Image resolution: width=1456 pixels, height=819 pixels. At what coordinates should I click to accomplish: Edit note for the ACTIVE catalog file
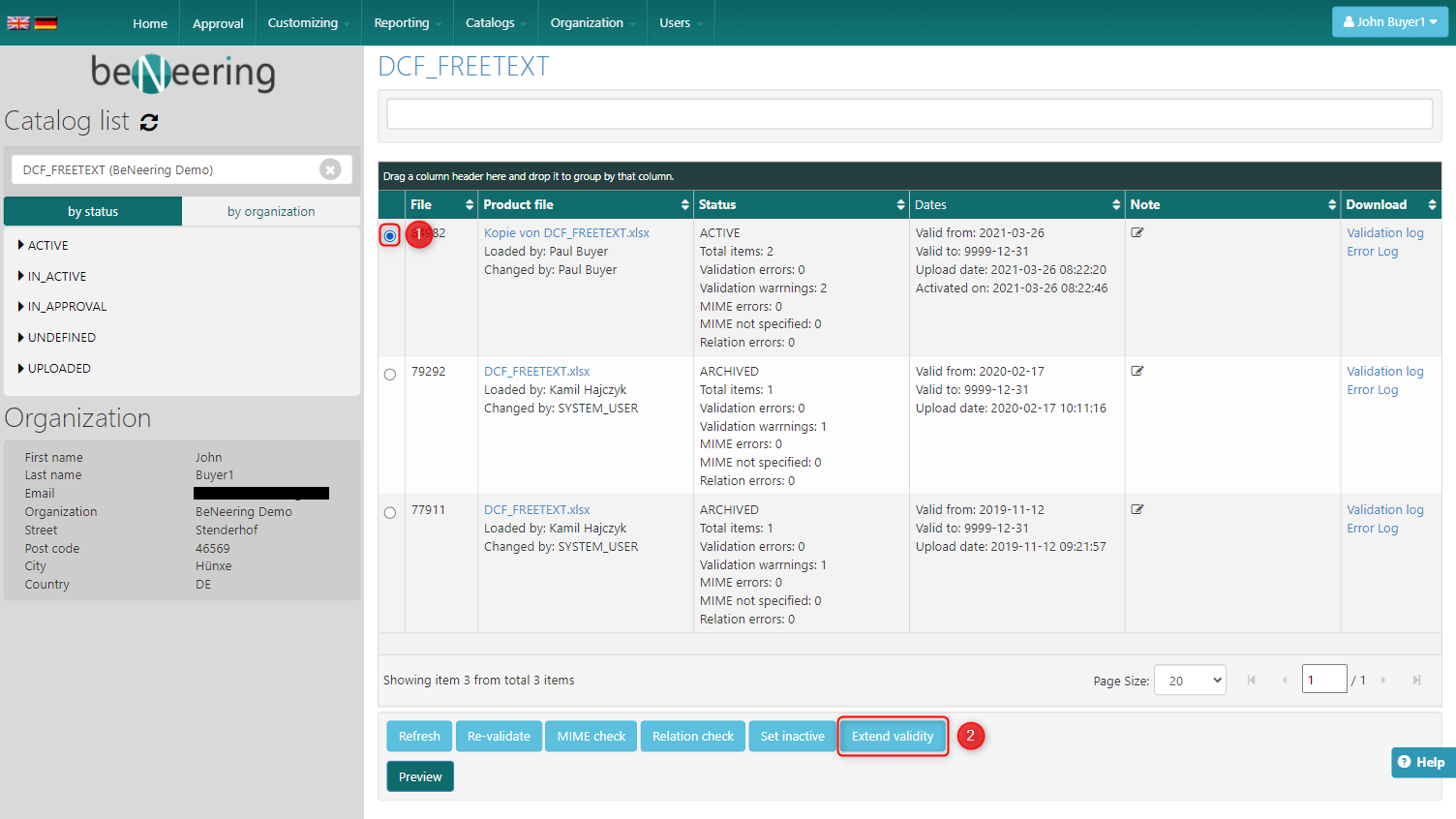[x=1137, y=232]
